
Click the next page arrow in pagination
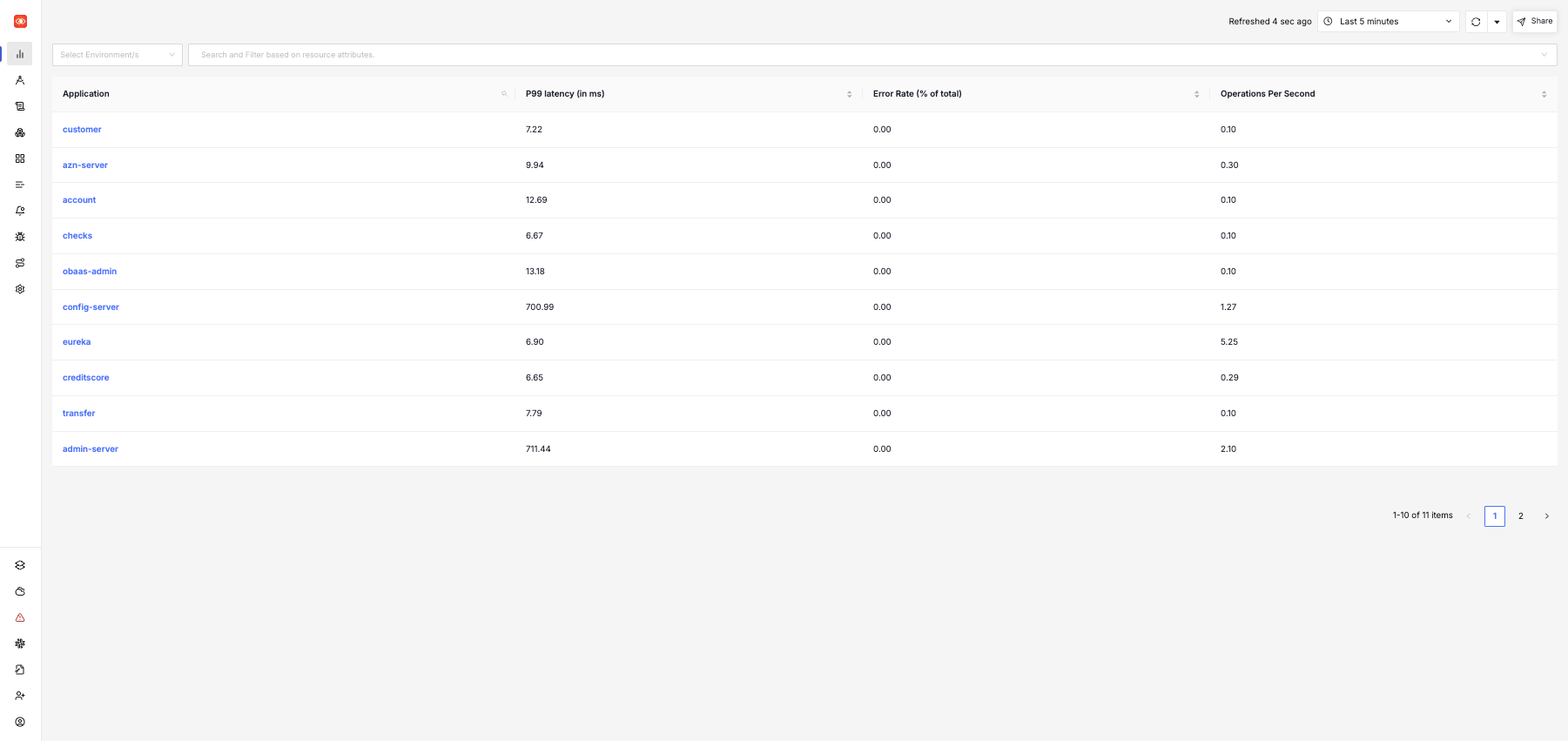(x=1546, y=516)
